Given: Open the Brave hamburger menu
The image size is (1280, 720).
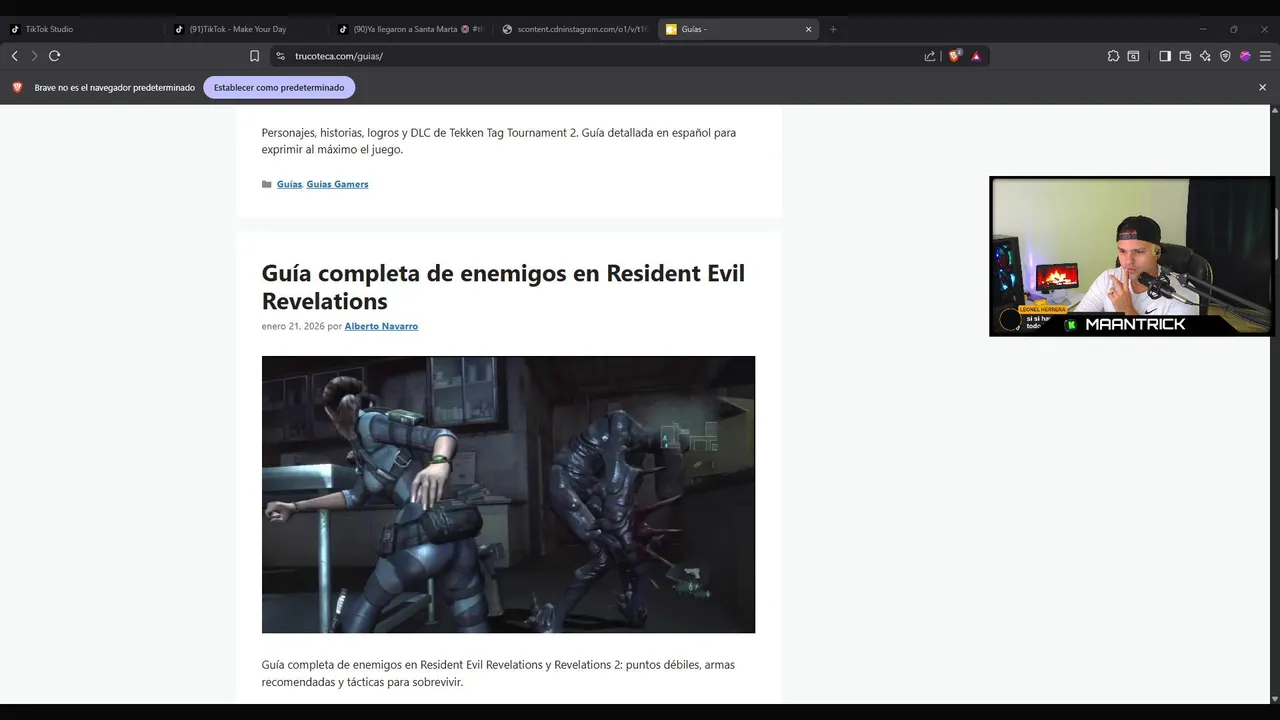Looking at the screenshot, I should coord(1265,56).
